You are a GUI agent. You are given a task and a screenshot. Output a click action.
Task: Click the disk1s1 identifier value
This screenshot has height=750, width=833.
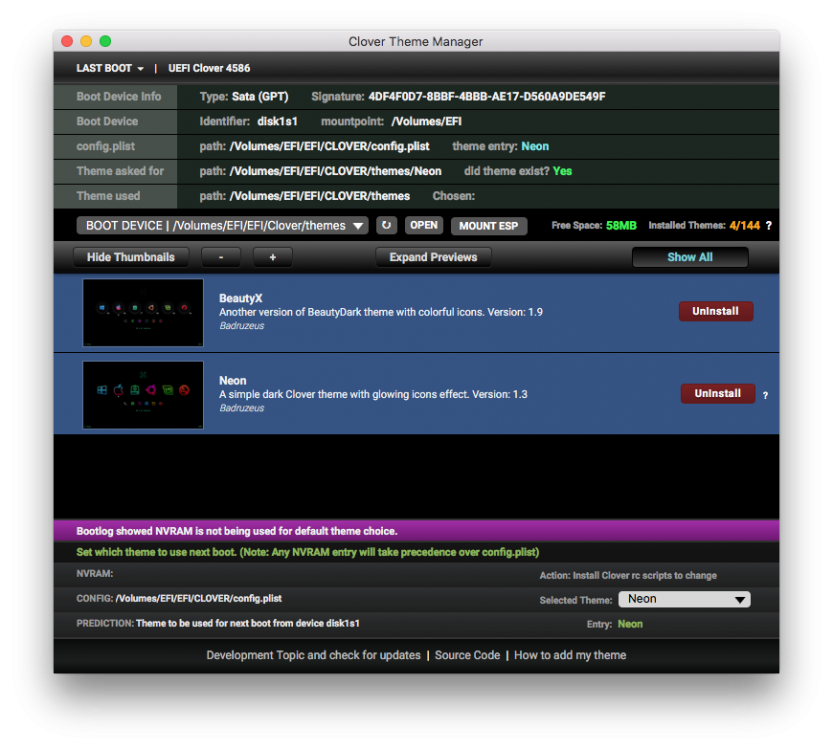(277, 122)
